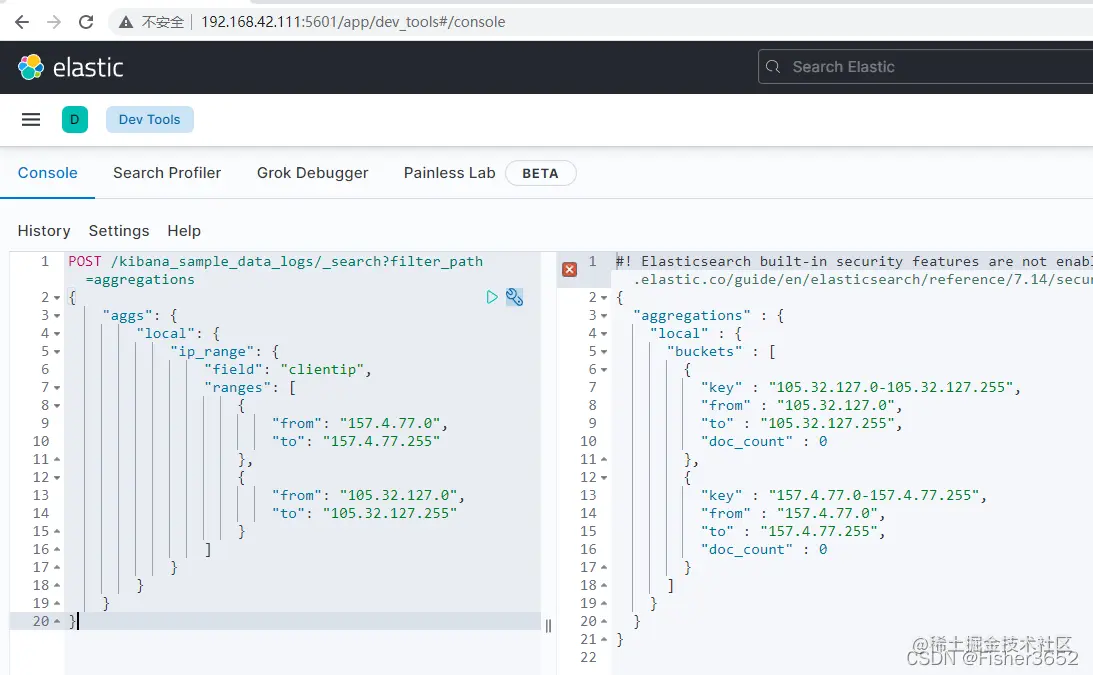Reload the page with refresh icon
Viewport: 1093px width, 675px height.
point(86,22)
